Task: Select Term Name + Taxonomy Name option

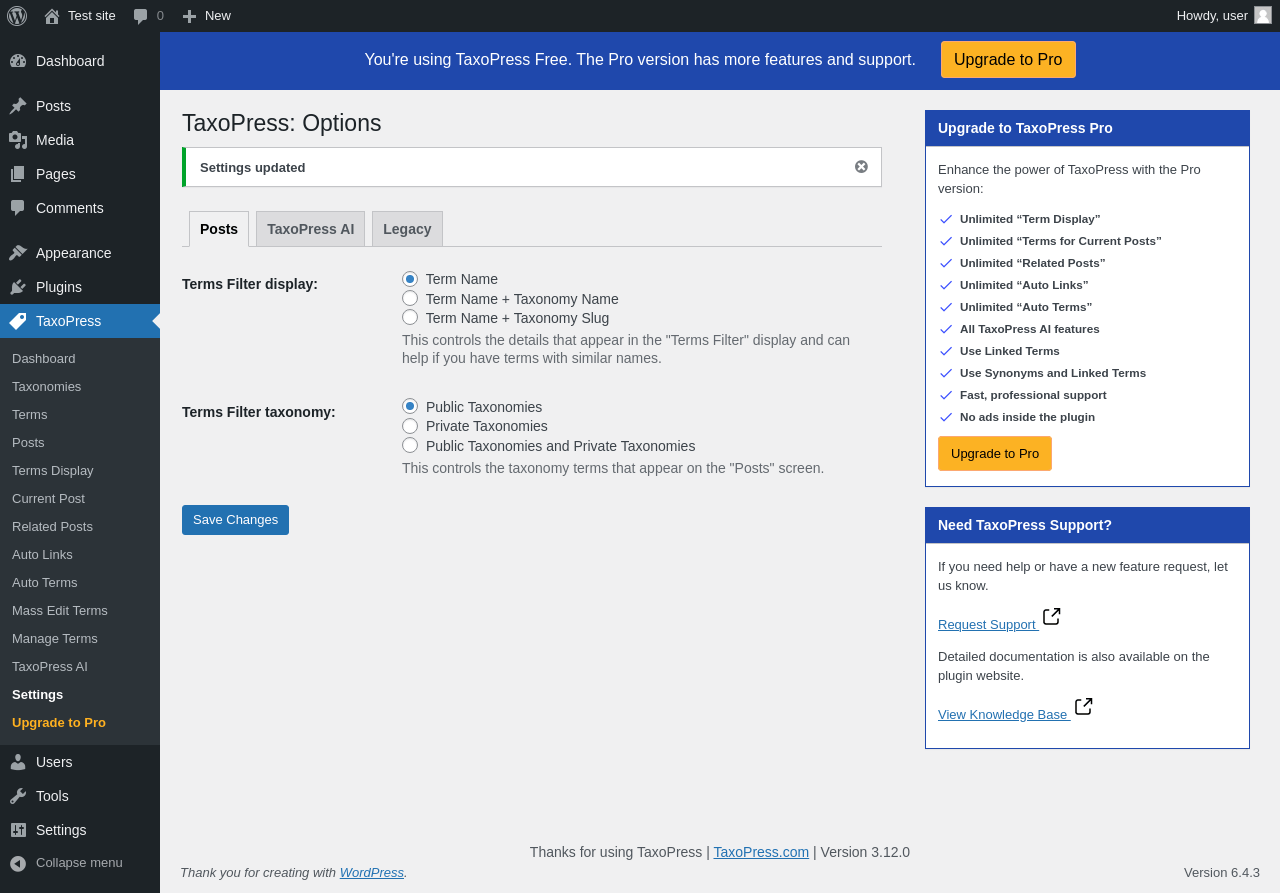Action: pyautogui.click(x=410, y=298)
